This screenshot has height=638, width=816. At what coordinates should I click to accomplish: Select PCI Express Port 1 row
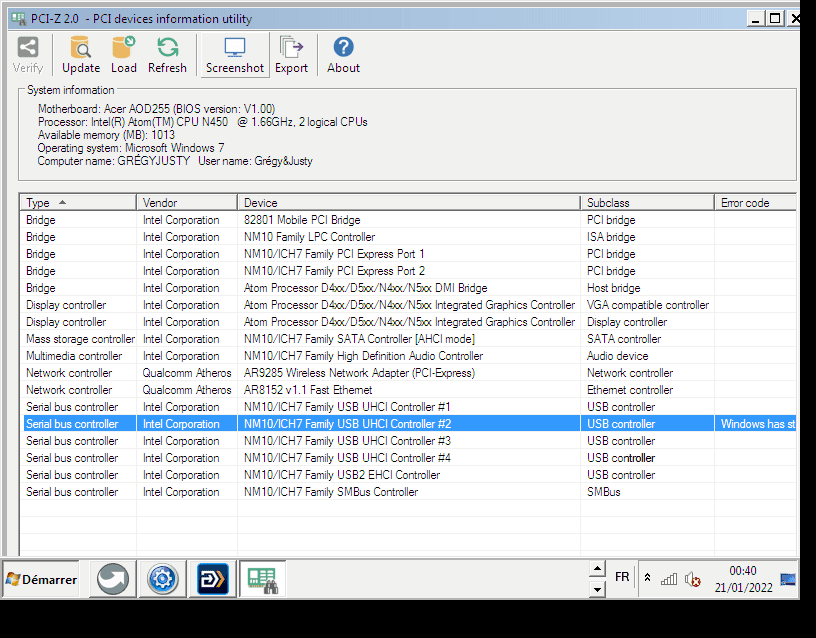[409, 254]
